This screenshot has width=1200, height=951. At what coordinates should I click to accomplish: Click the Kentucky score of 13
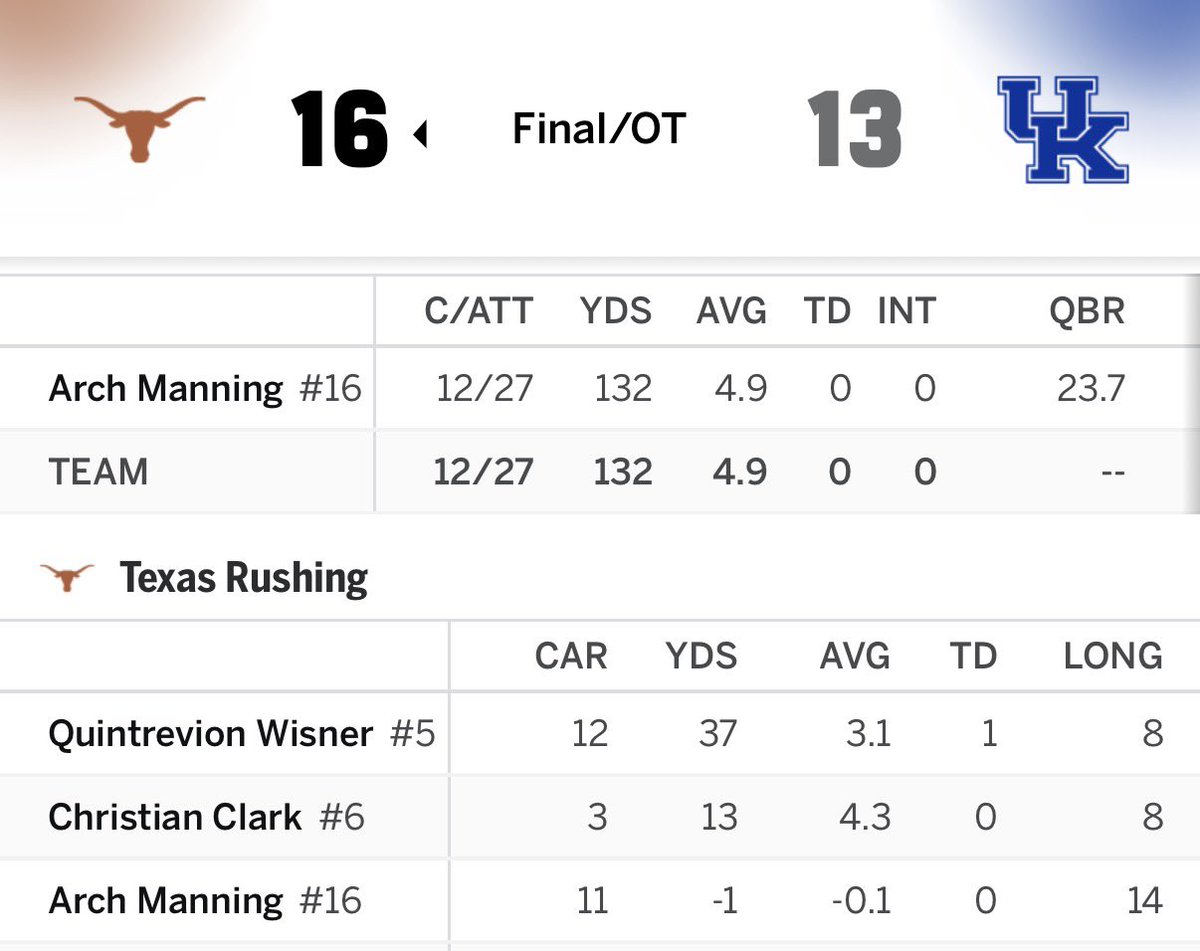pos(854,130)
